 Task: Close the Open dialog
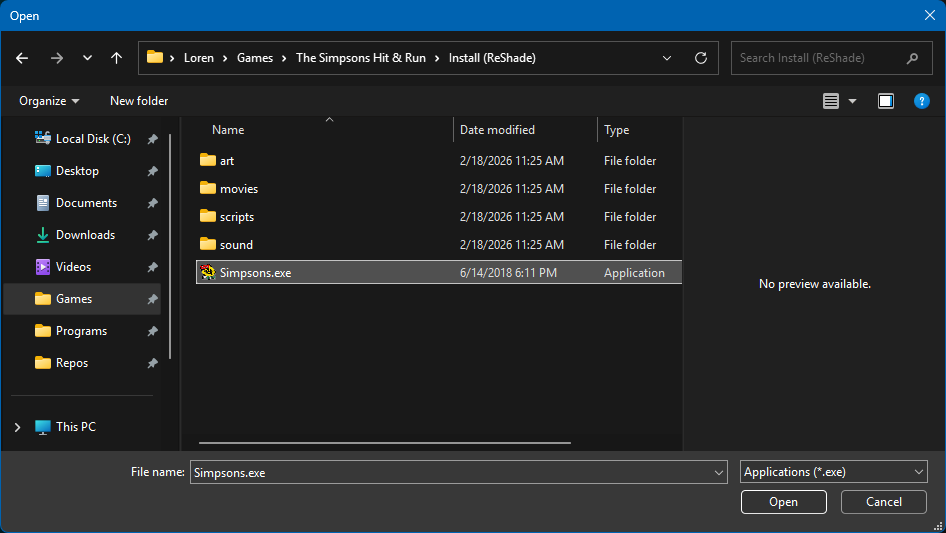[x=930, y=15]
